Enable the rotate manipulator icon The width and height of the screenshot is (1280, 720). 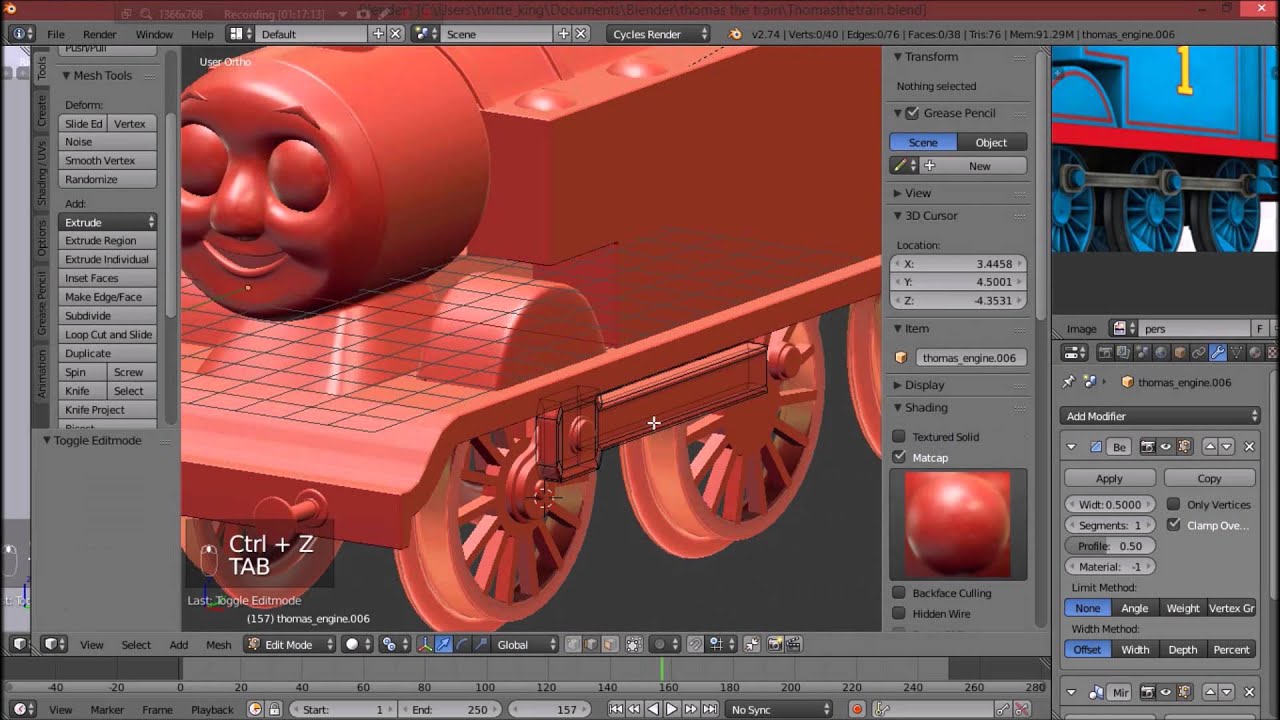coord(461,645)
